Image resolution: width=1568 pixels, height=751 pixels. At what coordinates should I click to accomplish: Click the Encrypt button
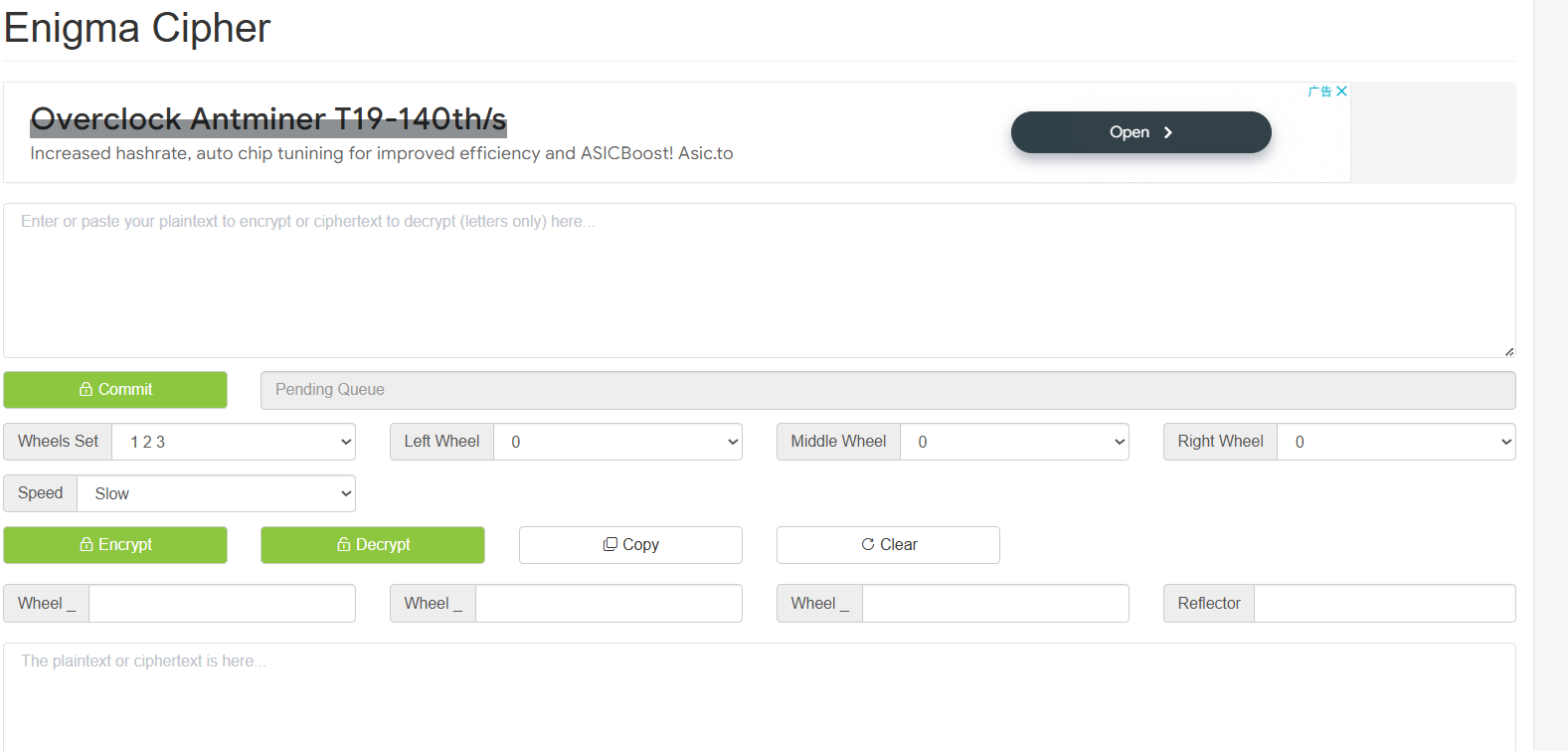click(115, 545)
